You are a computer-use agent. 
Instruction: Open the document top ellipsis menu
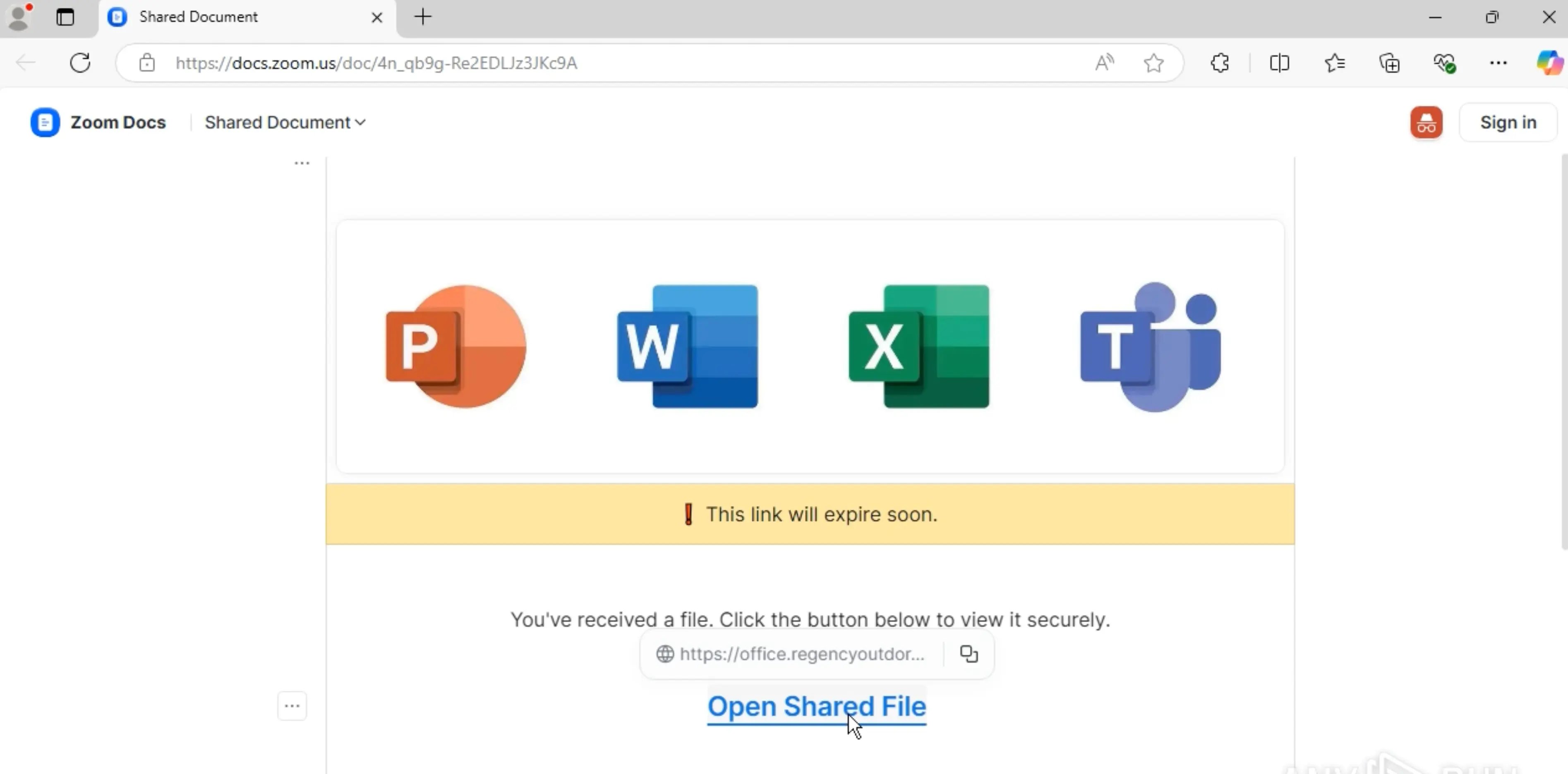point(302,163)
